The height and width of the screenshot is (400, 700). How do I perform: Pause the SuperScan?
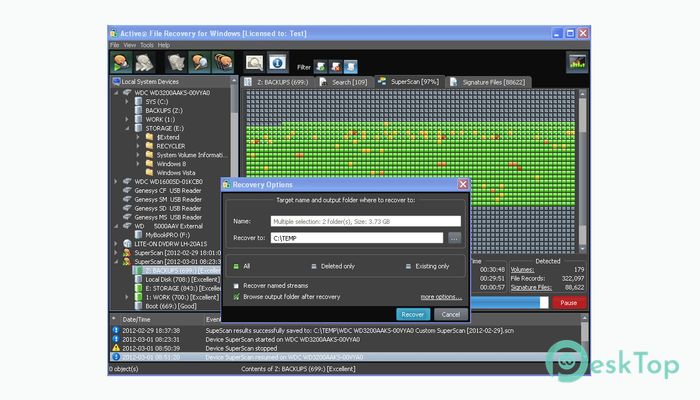(x=569, y=303)
